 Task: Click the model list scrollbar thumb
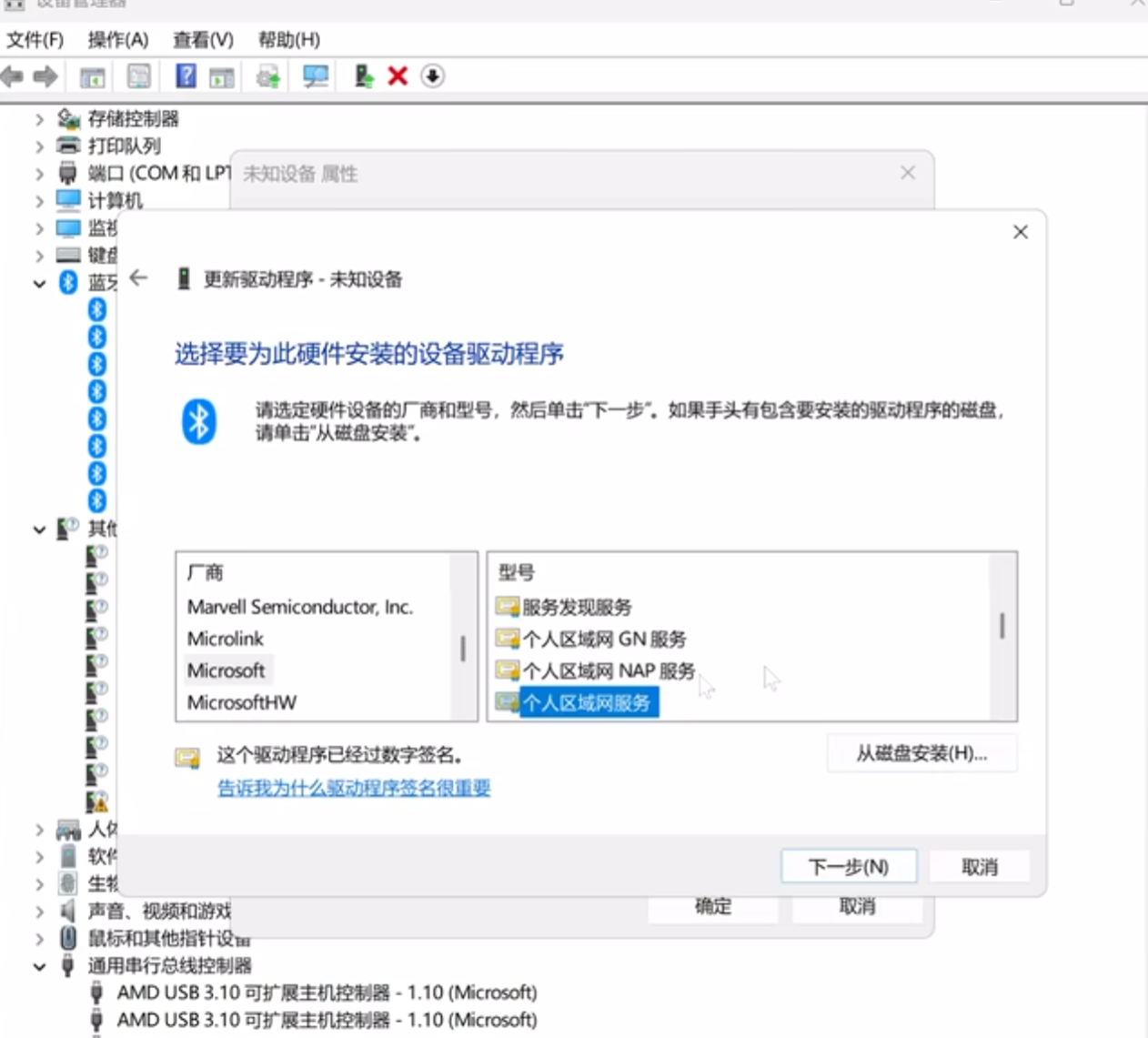tap(1002, 625)
